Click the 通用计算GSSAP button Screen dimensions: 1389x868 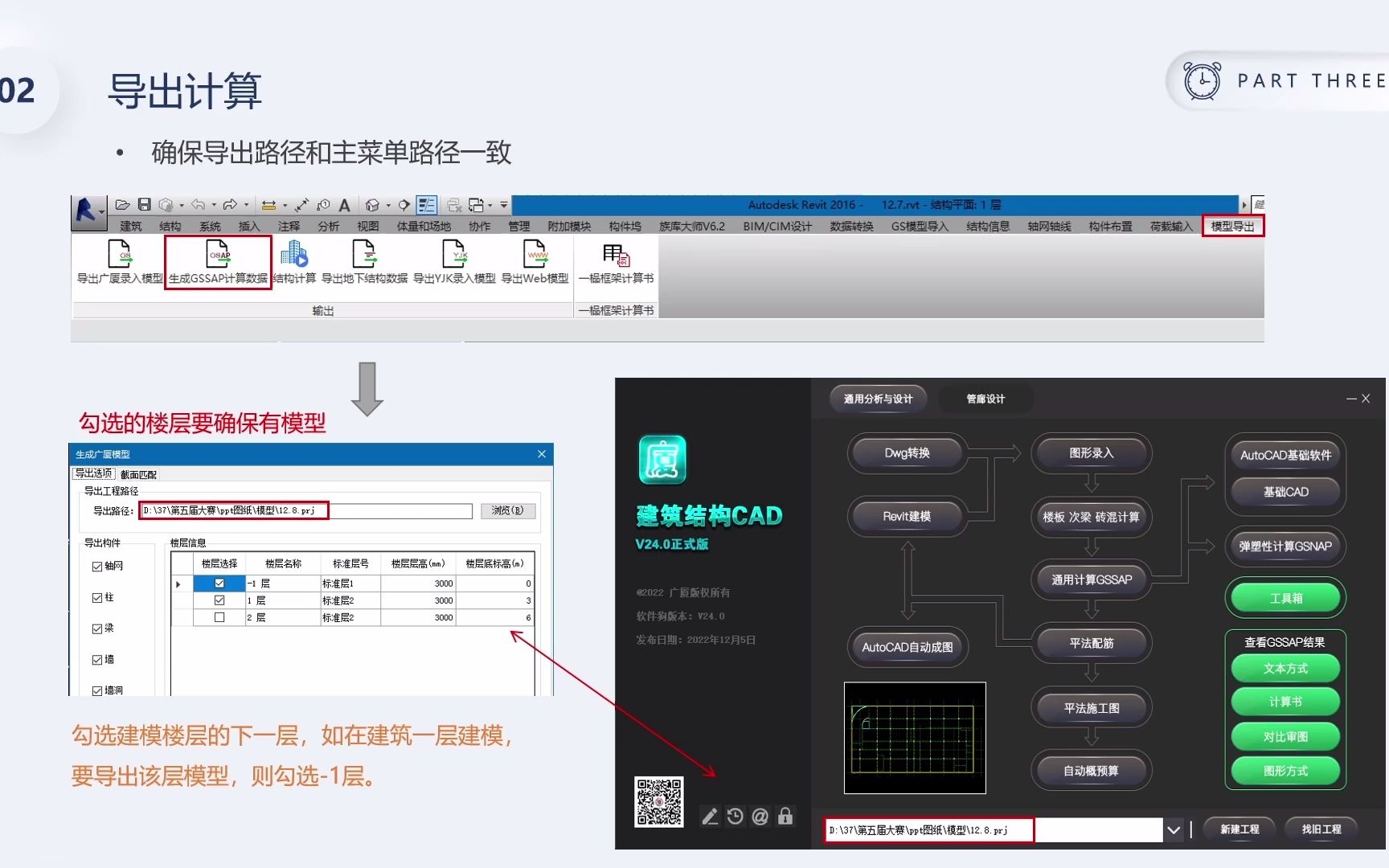point(1092,579)
